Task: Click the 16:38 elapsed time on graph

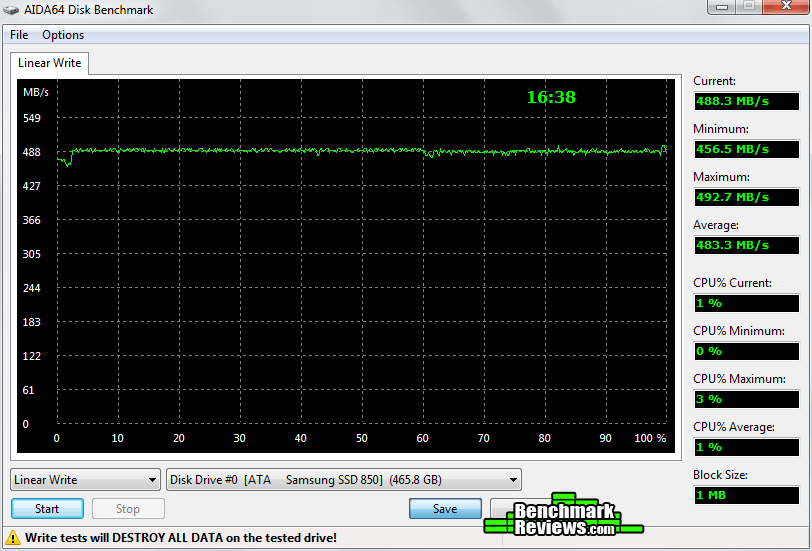Action: (551, 97)
